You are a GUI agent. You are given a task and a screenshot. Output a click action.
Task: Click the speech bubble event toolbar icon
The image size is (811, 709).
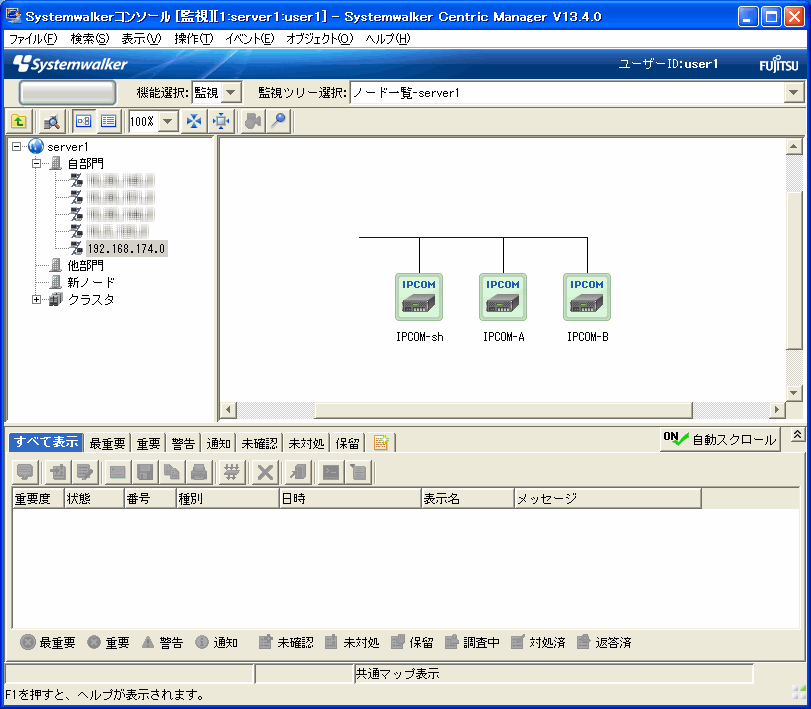25,472
